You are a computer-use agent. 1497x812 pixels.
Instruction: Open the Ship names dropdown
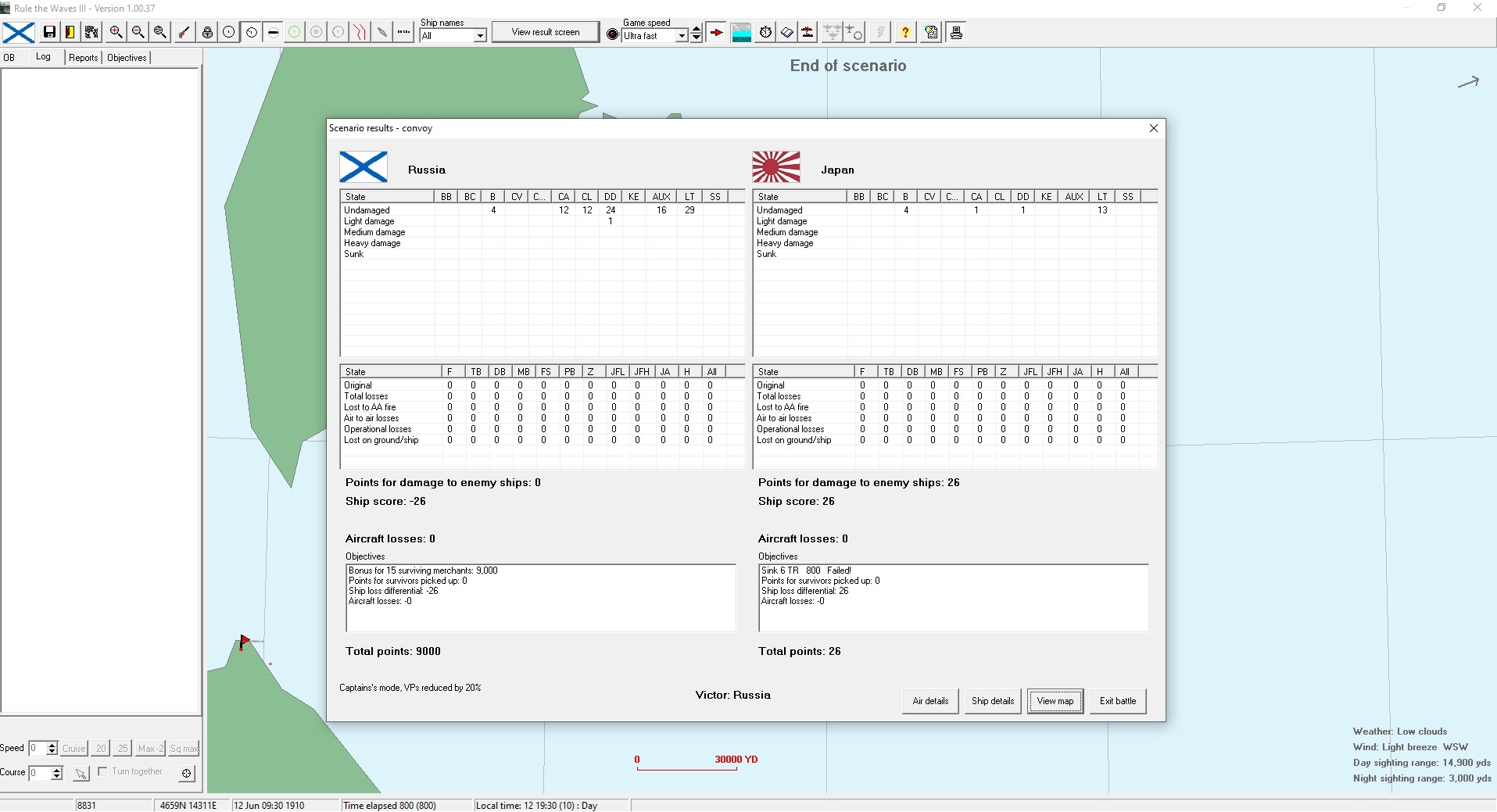(x=480, y=36)
